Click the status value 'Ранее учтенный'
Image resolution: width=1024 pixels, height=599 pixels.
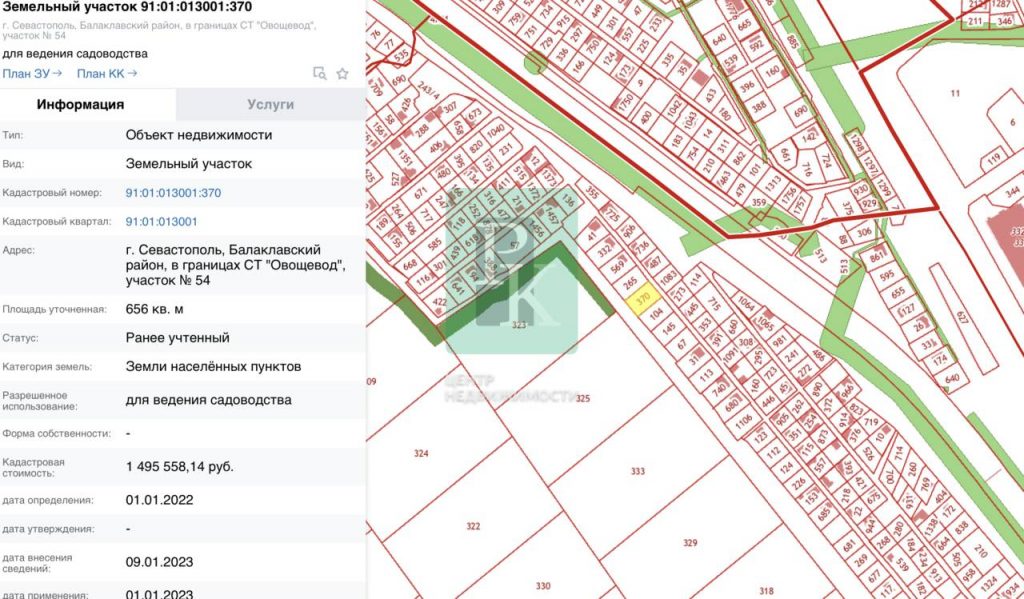[x=178, y=338]
